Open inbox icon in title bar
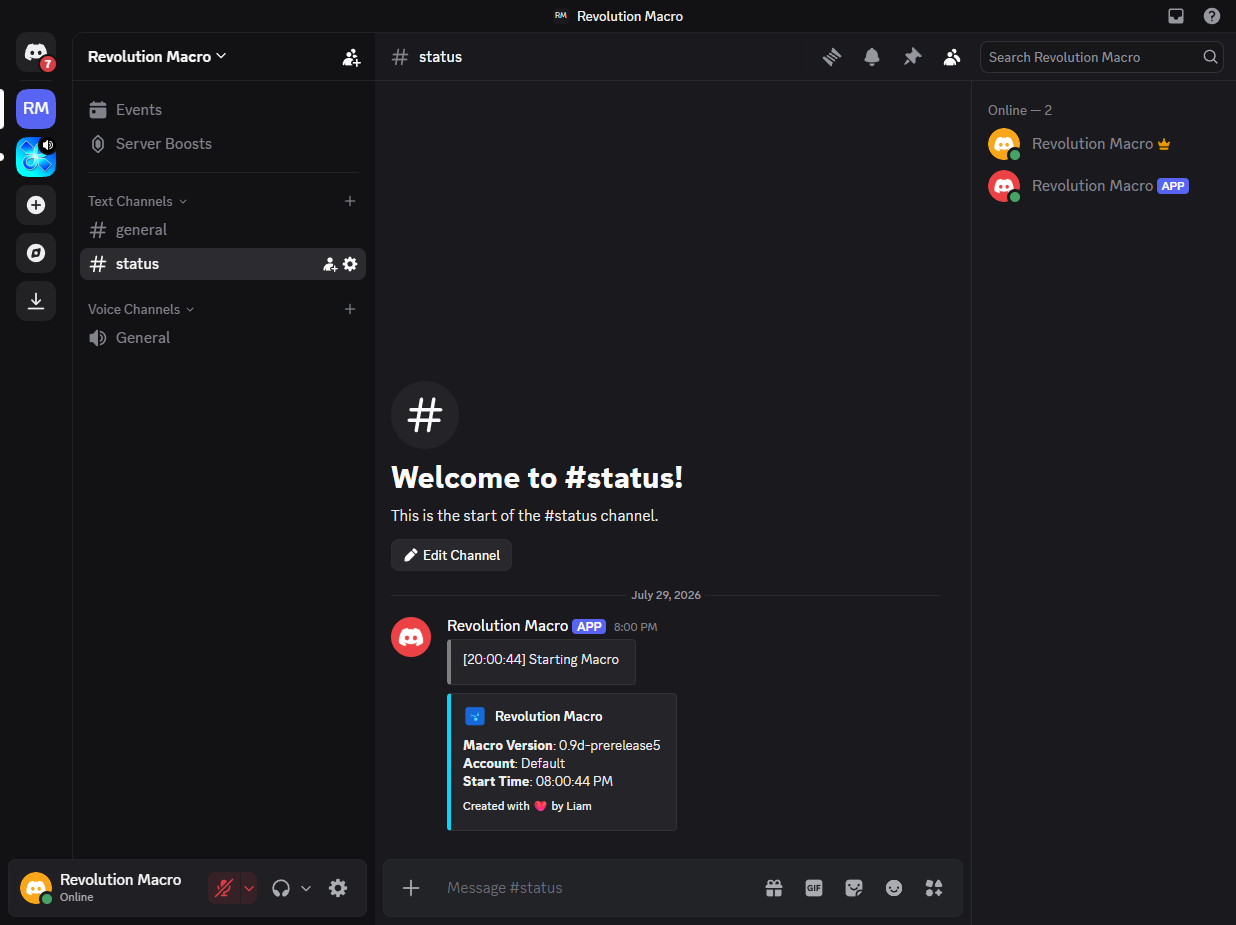 pos(1176,16)
